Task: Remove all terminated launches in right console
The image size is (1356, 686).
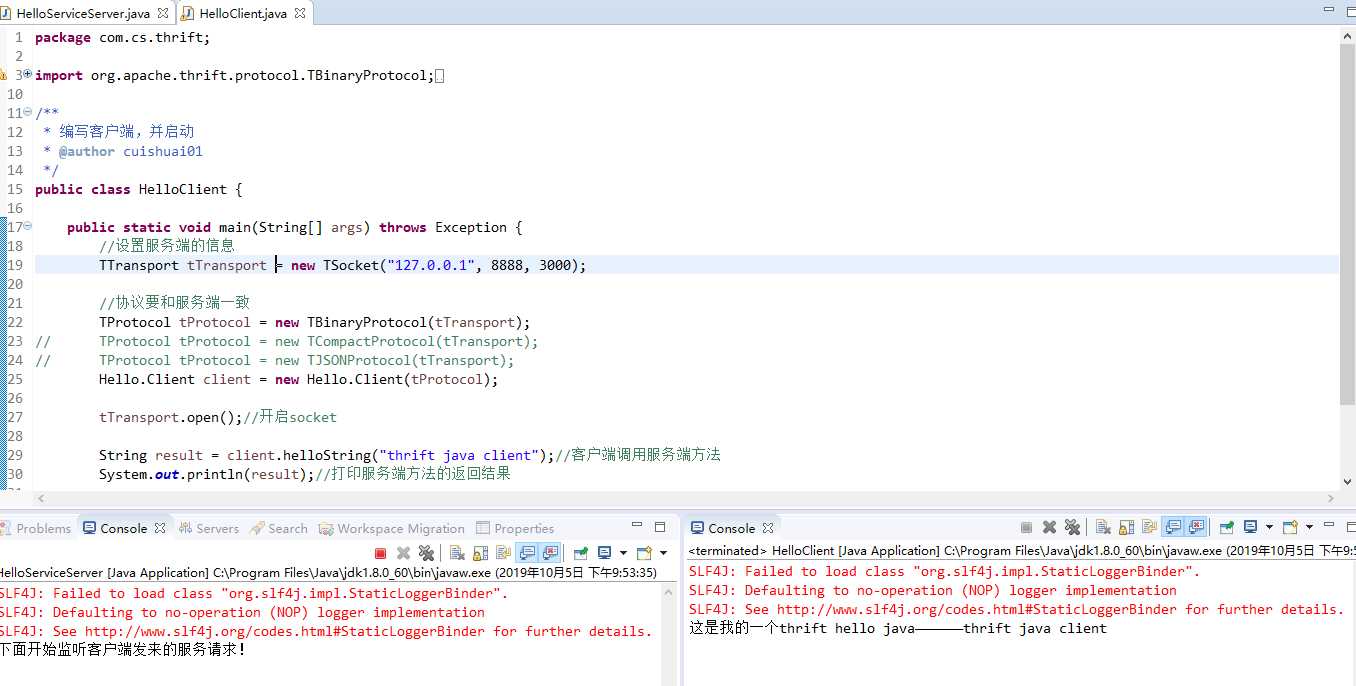Action: click(1072, 527)
